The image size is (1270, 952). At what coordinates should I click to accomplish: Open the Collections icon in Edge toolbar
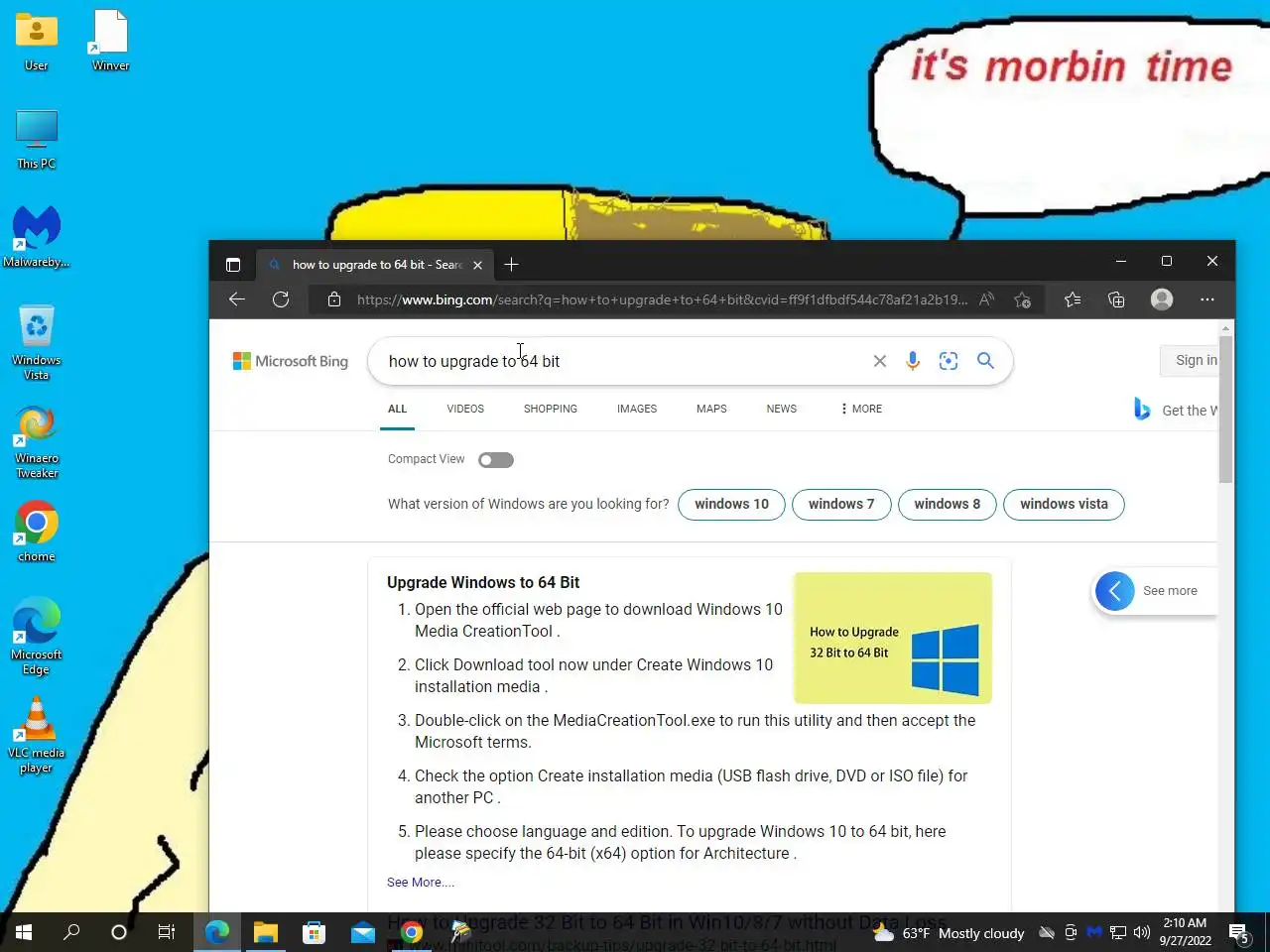click(1116, 299)
